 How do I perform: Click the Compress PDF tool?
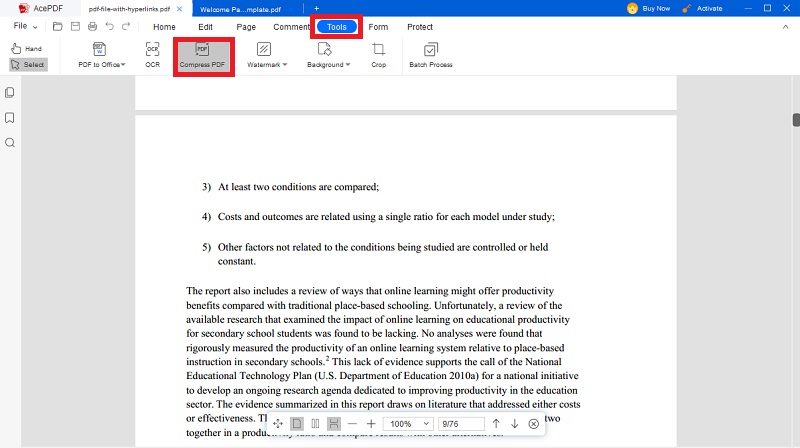pyautogui.click(x=203, y=56)
